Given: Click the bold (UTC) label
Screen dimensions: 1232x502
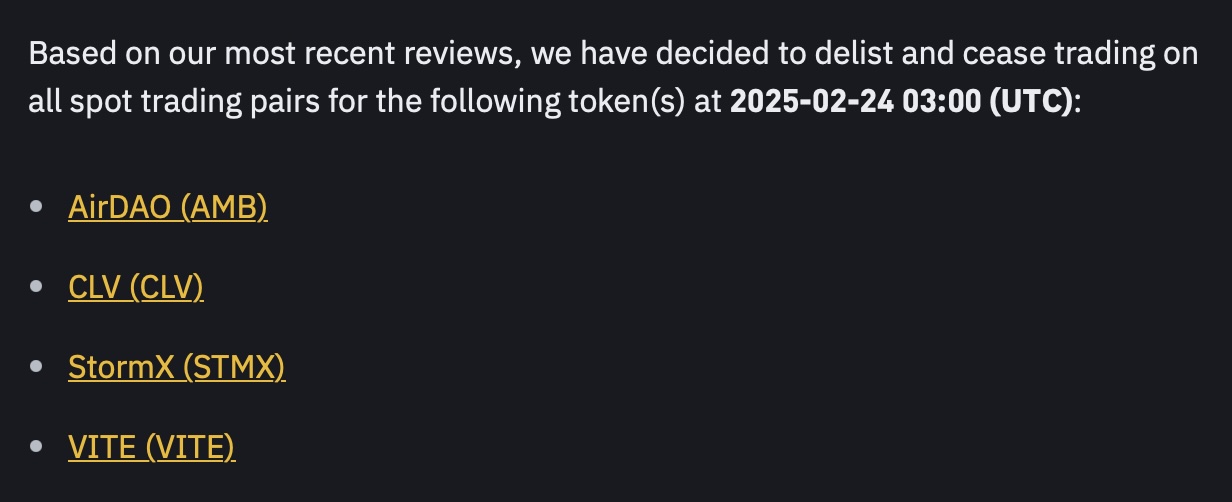Looking at the screenshot, I should [x=1034, y=102].
